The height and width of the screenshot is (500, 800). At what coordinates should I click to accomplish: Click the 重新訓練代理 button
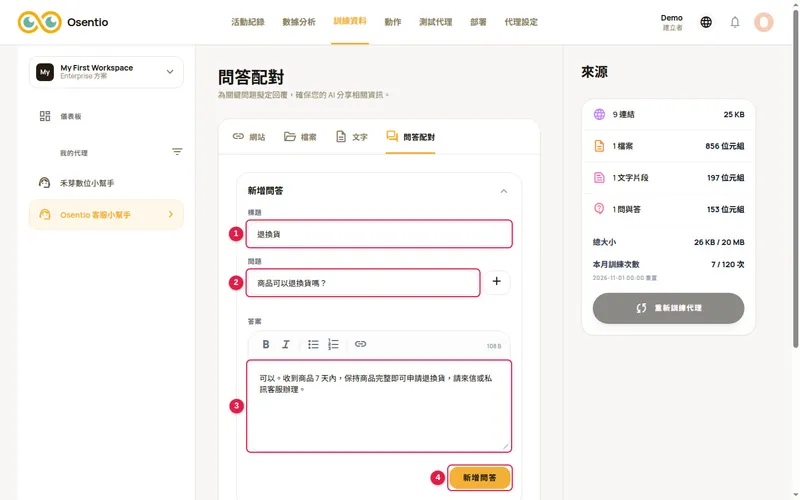tap(668, 308)
